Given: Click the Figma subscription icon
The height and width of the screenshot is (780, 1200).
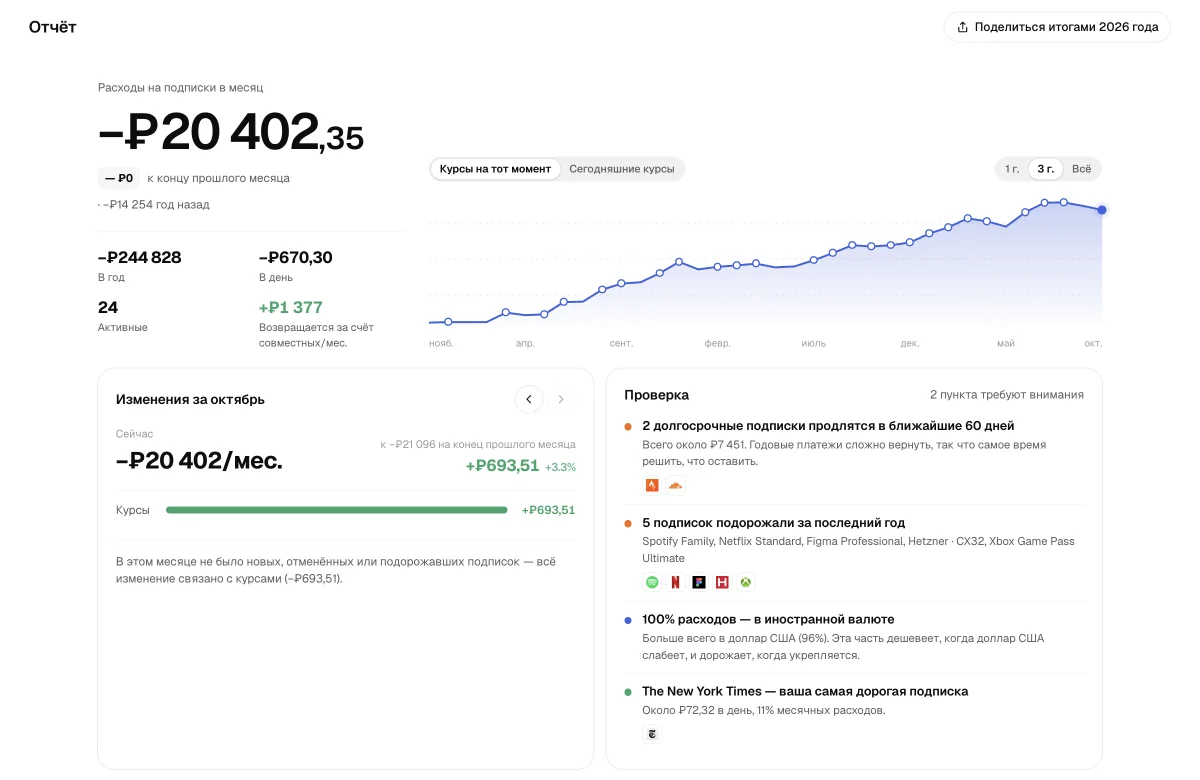Looking at the screenshot, I should click(699, 582).
